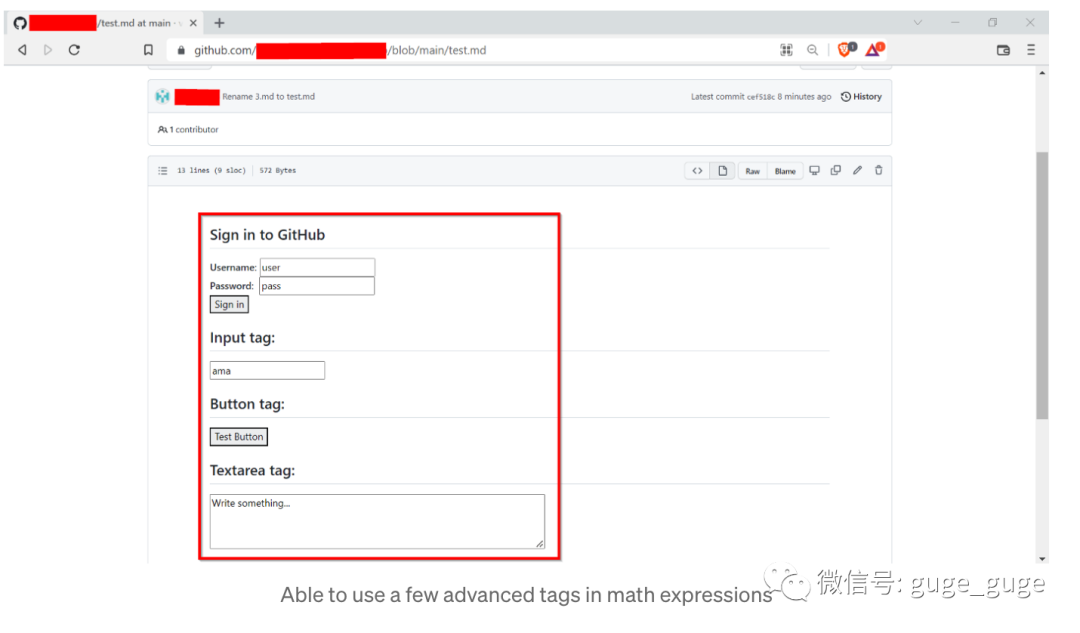Click the Password input field
1080x633 pixels.
317,286
